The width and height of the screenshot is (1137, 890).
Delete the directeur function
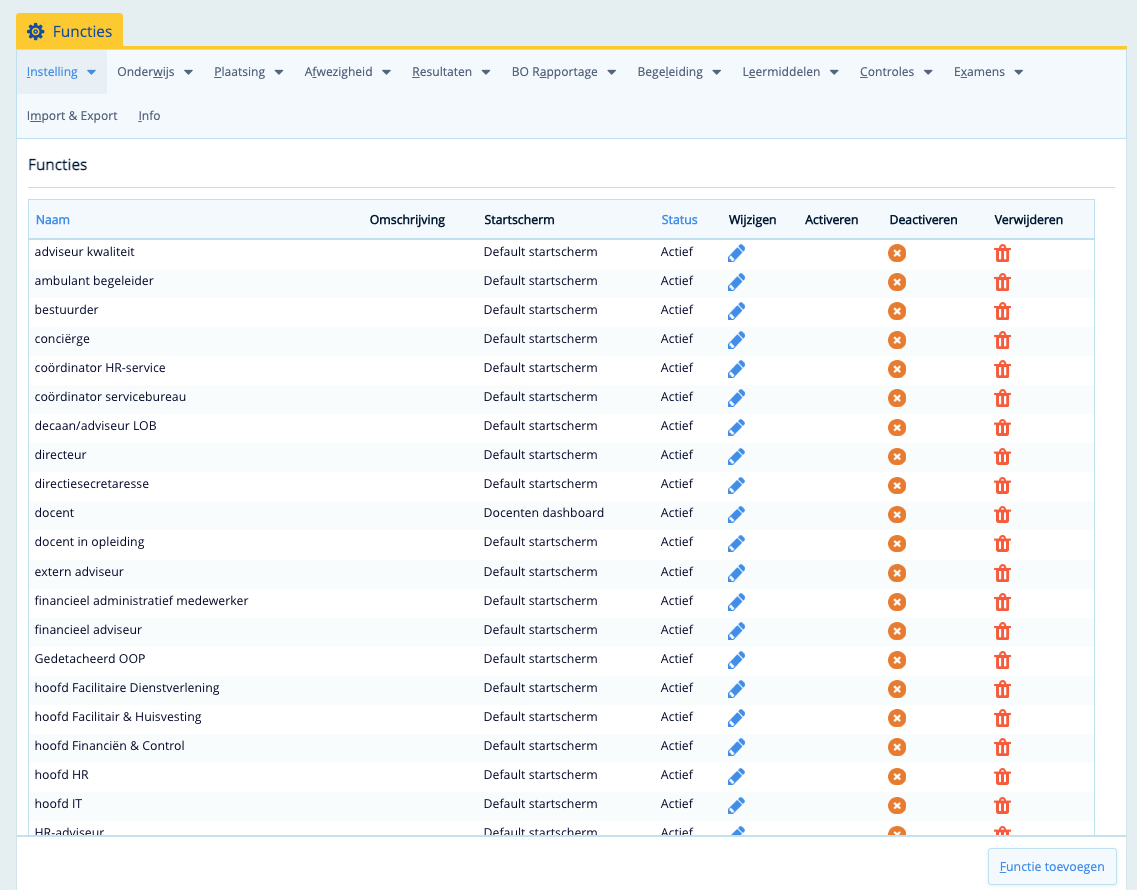click(x=1002, y=456)
